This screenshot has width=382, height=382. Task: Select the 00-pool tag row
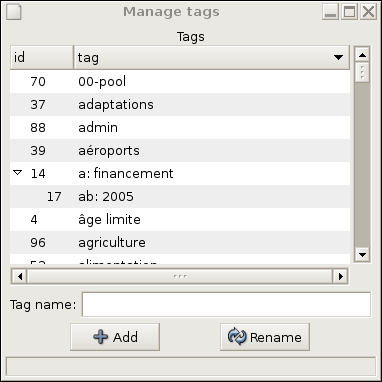[x=180, y=81]
